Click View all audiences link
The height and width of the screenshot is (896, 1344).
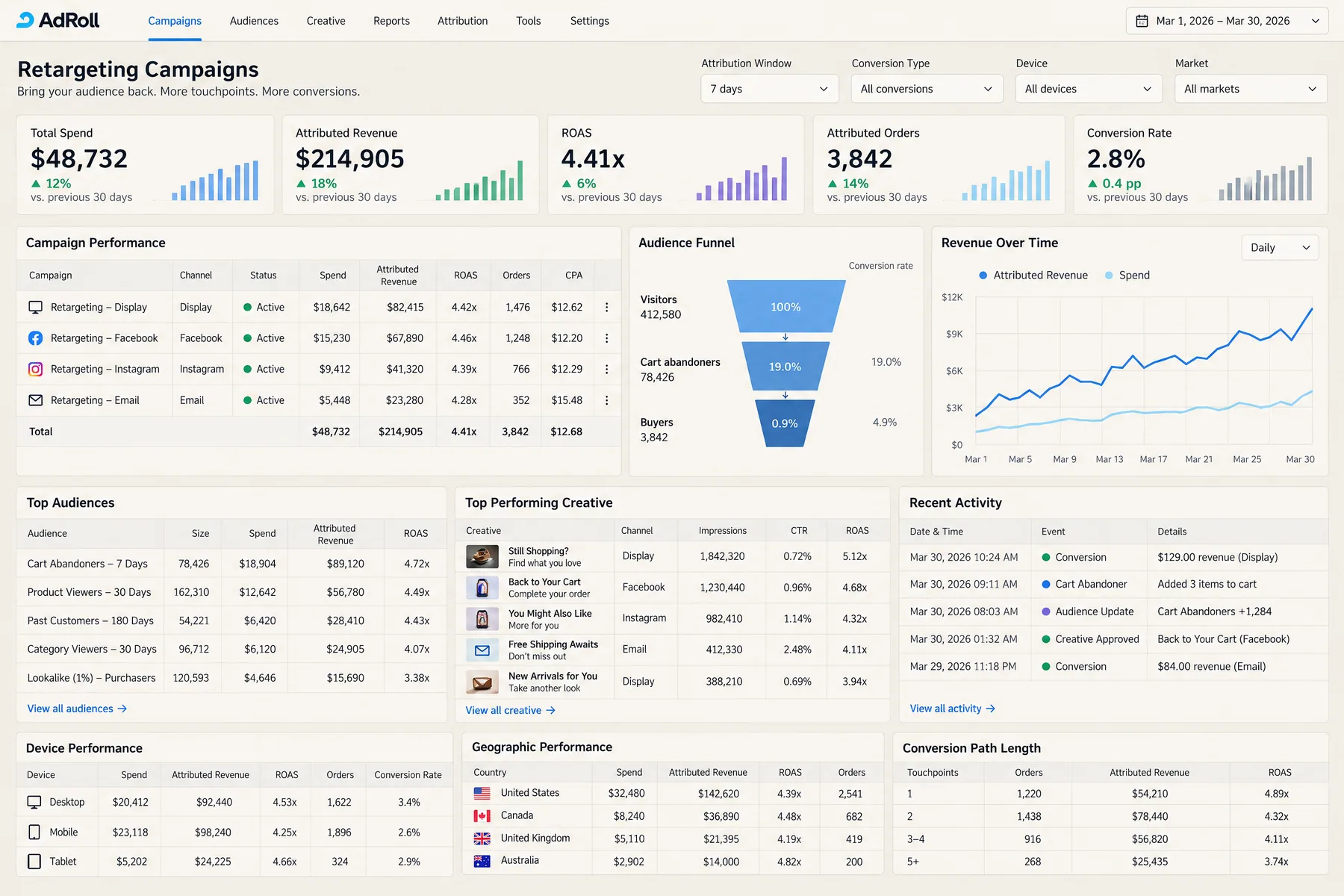(x=77, y=709)
